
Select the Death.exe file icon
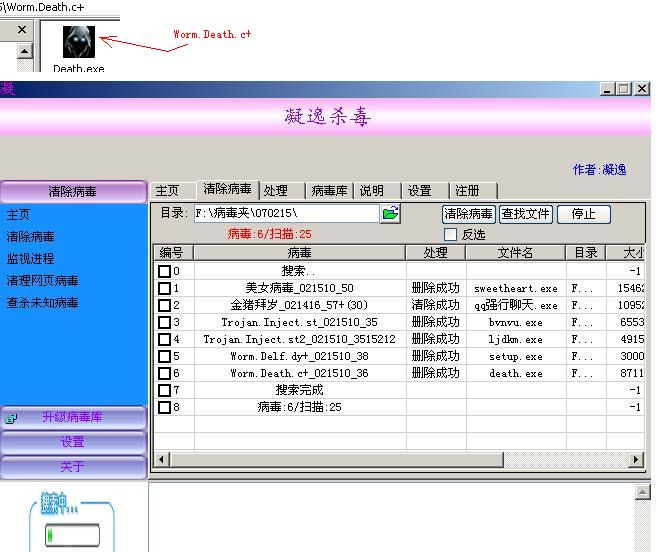[79, 42]
